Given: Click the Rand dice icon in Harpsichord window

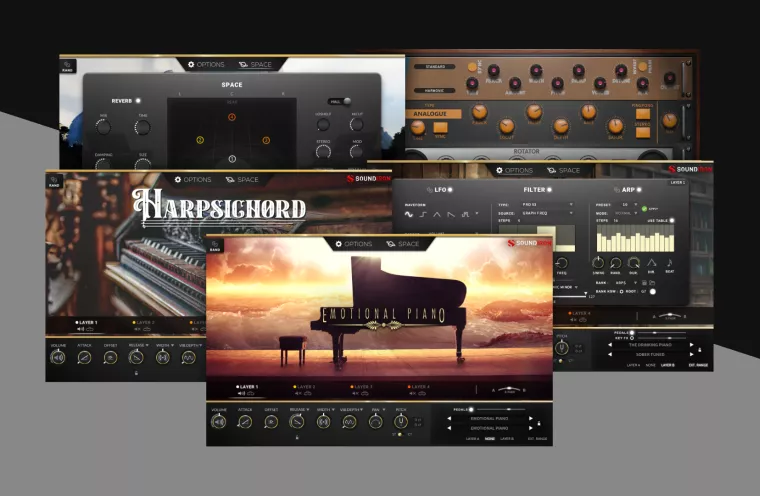Looking at the screenshot, I should click(x=54, y=181).
